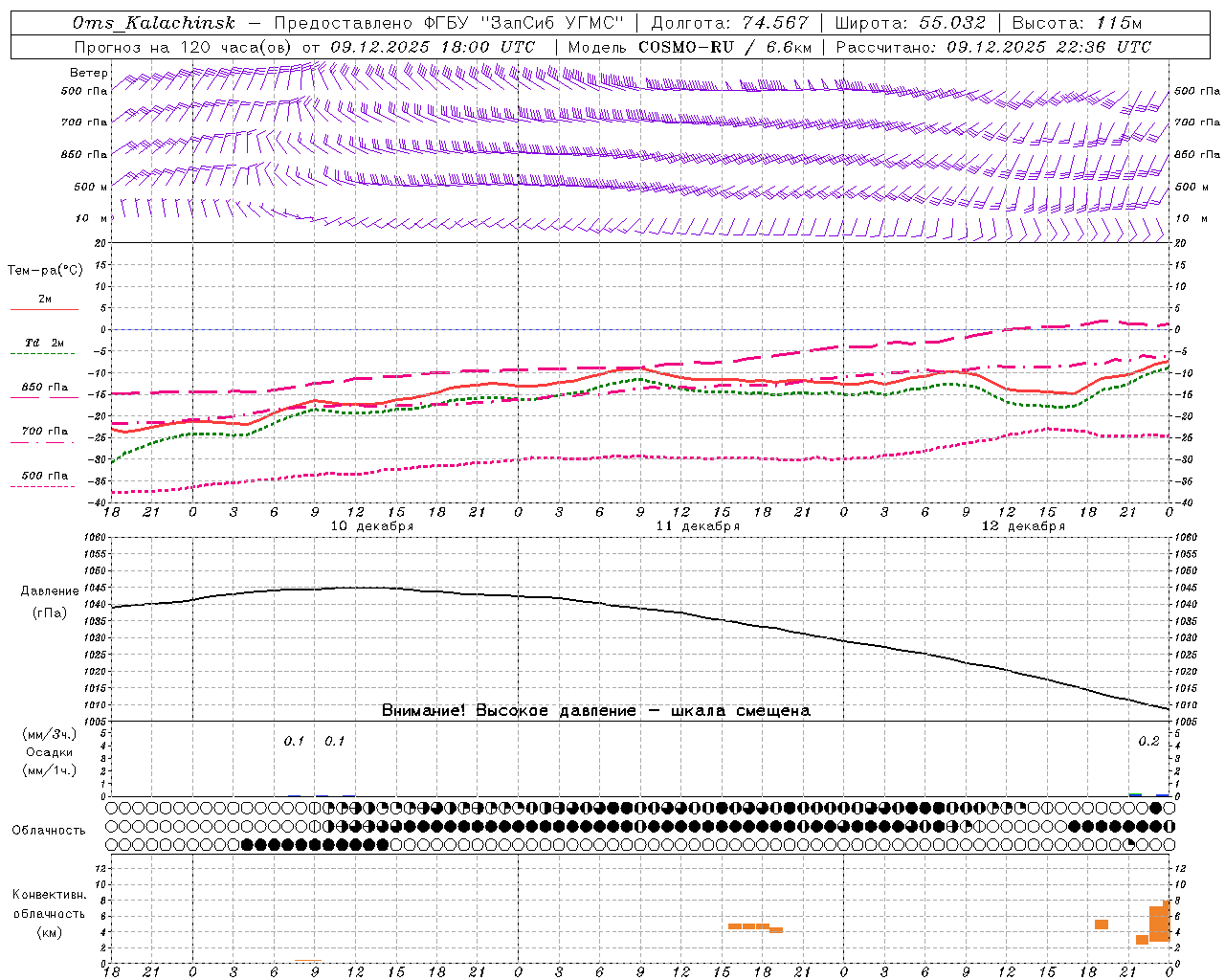Click the (мм/1ч.) precipitation unit label
The width and height of the screenshot is (1225, 980).
click(49, 770)
